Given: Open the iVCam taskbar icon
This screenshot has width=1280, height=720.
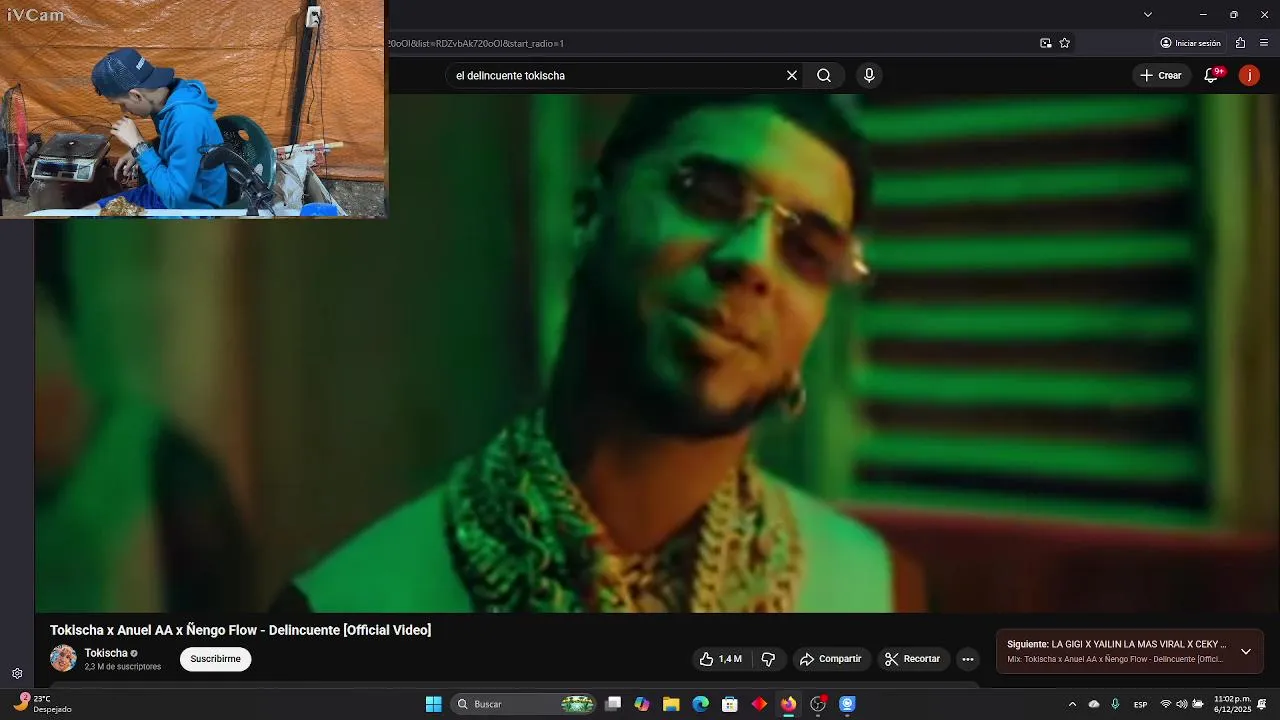Looking at the screenshot, I should point(847,704).
